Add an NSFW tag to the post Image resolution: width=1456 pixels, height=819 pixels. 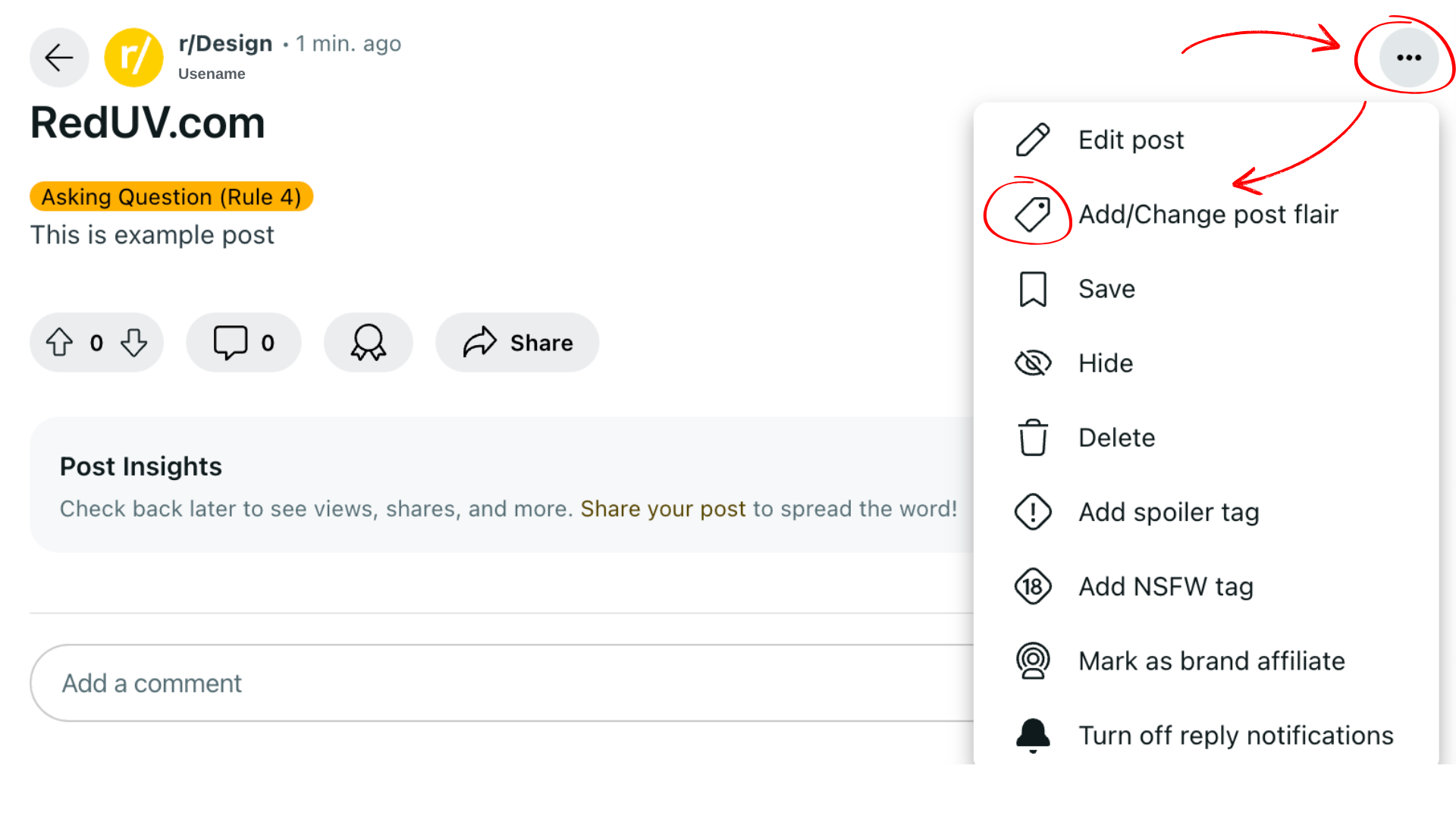coord(1166,586)
